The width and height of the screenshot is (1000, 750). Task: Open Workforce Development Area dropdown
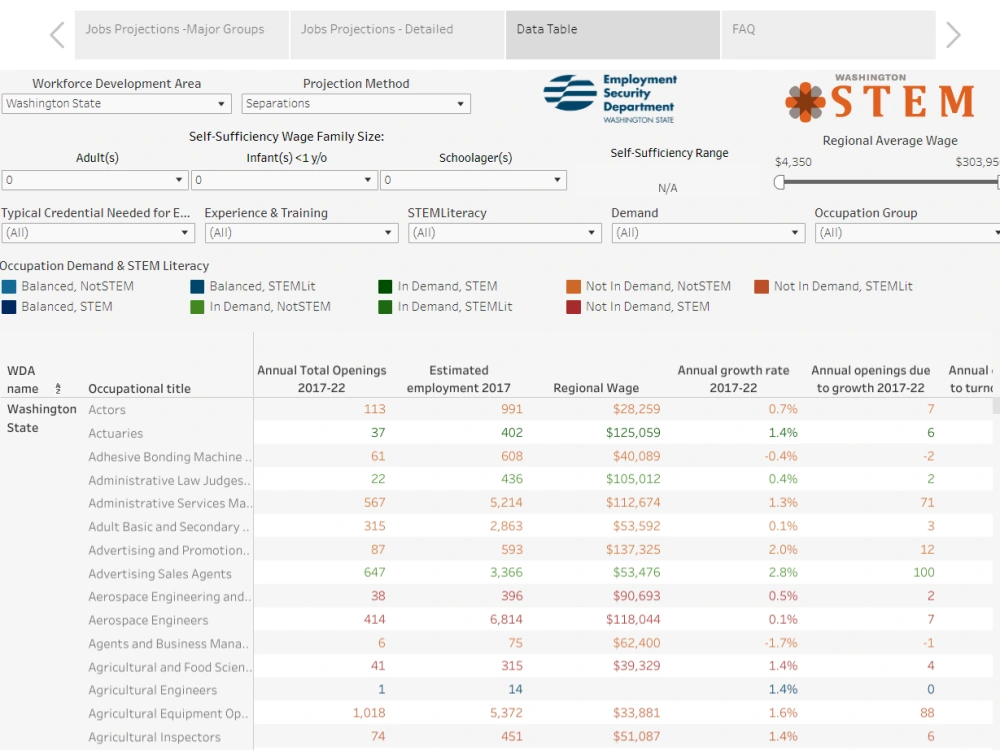(115, 103)
